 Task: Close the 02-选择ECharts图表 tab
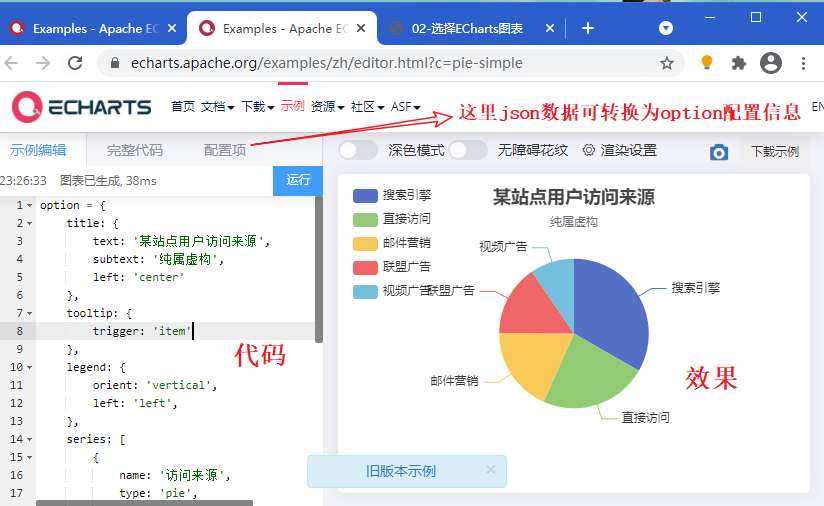[550, 28]
